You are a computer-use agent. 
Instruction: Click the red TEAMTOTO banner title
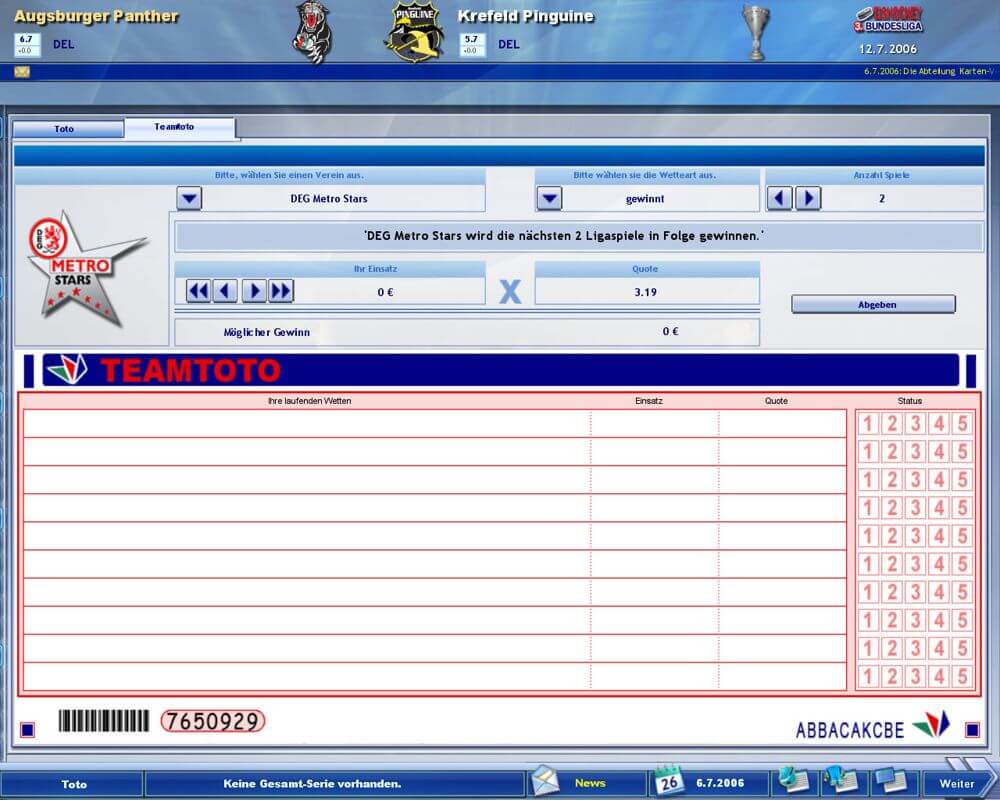pyautogui.click(x=190, y=371)
